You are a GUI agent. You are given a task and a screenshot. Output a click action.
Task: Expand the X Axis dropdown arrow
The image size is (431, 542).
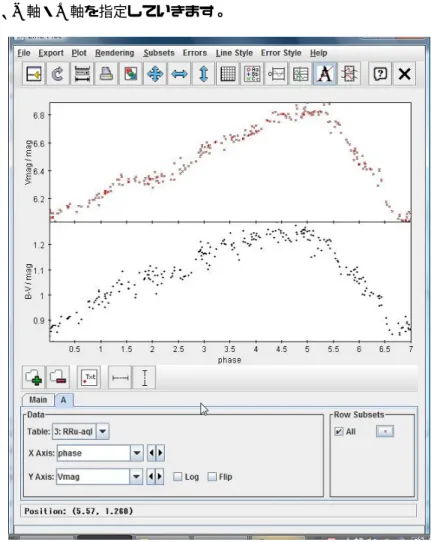pyautogui.click(x=137, y=453)
